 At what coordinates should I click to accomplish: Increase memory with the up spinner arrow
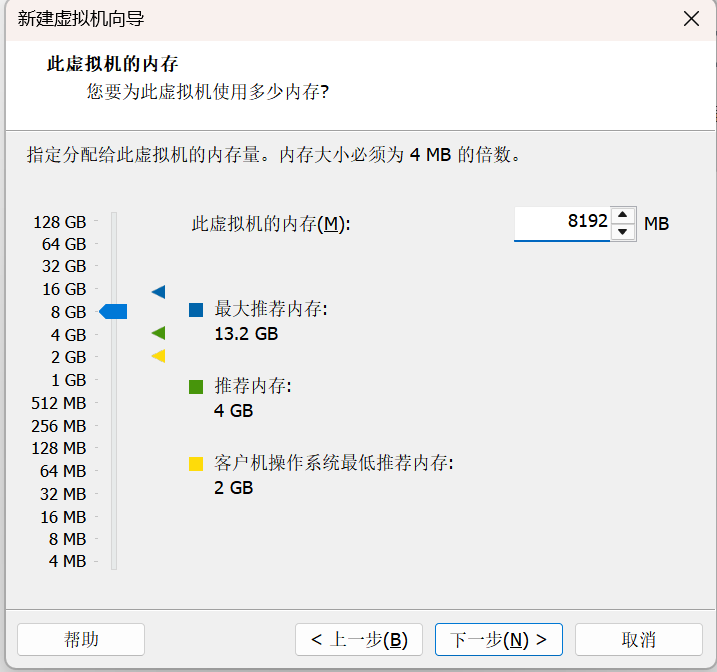(x=623, y=214)
